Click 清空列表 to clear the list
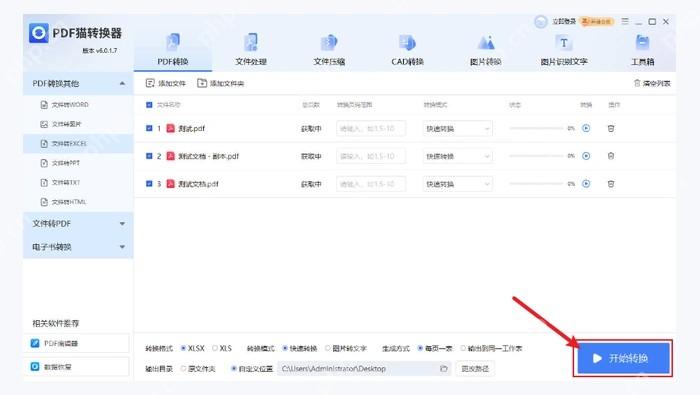Screen dimensions: 700x395 (x=652, y=83)
